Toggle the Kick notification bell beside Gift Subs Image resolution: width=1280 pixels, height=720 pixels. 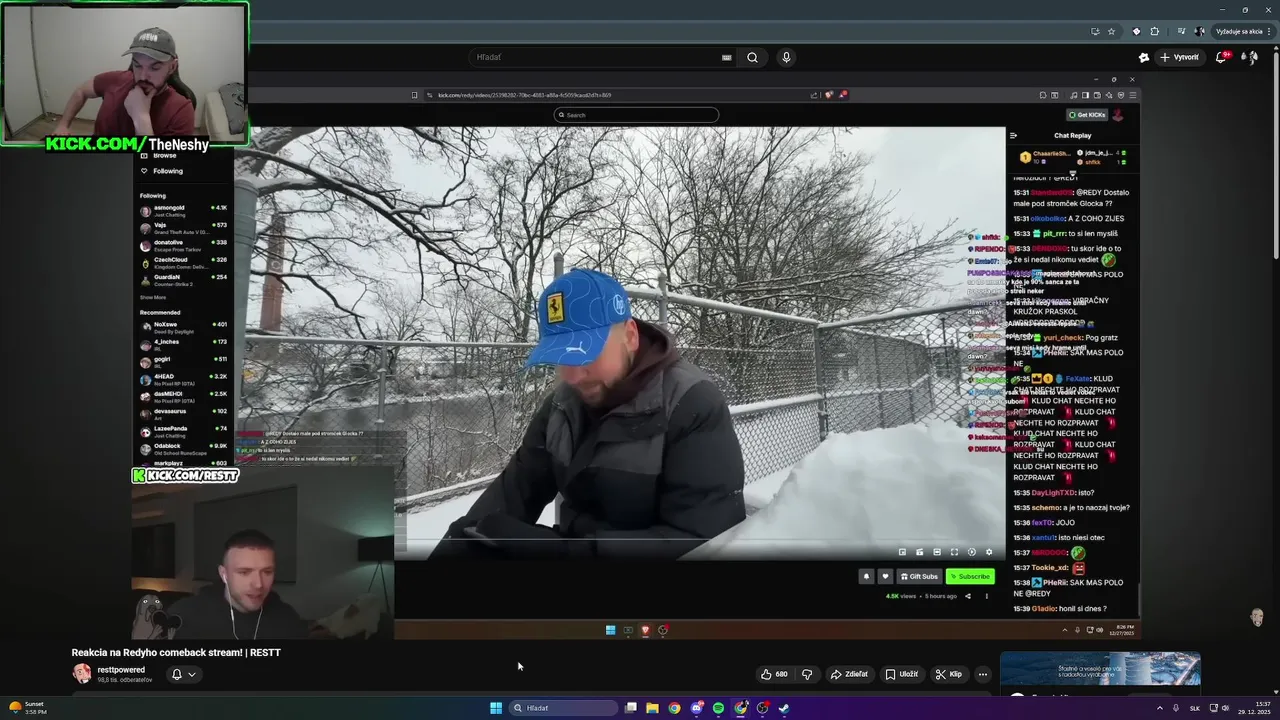coord(866,576)
